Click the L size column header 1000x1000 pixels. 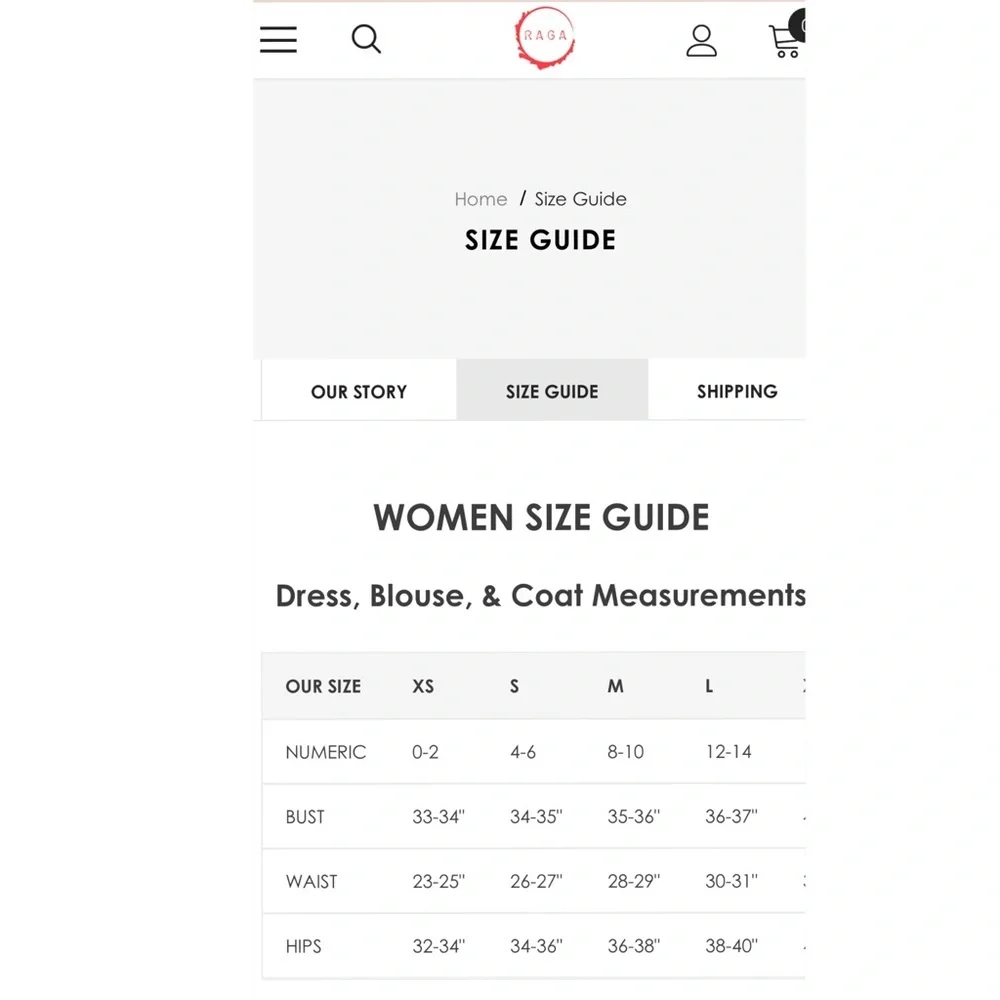point(709,686)
